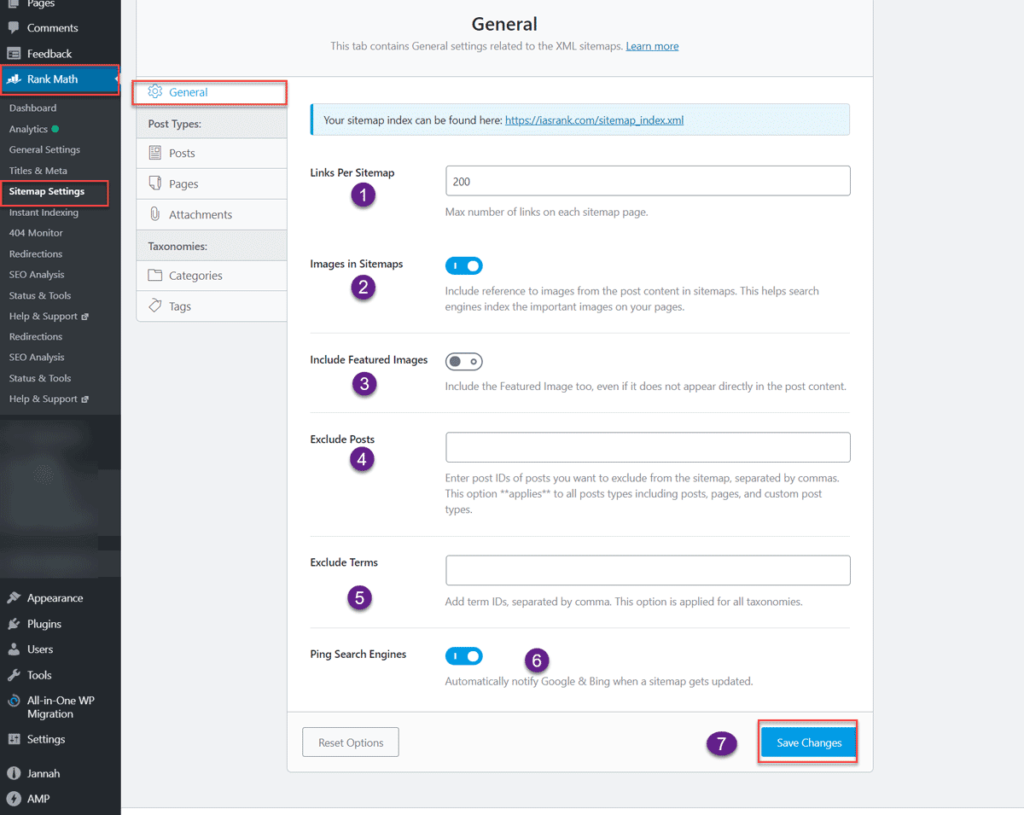Click the Appearance paintbrush icon
The width and height of the screenshot is (1024, 815).
click(x=14, y=598)
